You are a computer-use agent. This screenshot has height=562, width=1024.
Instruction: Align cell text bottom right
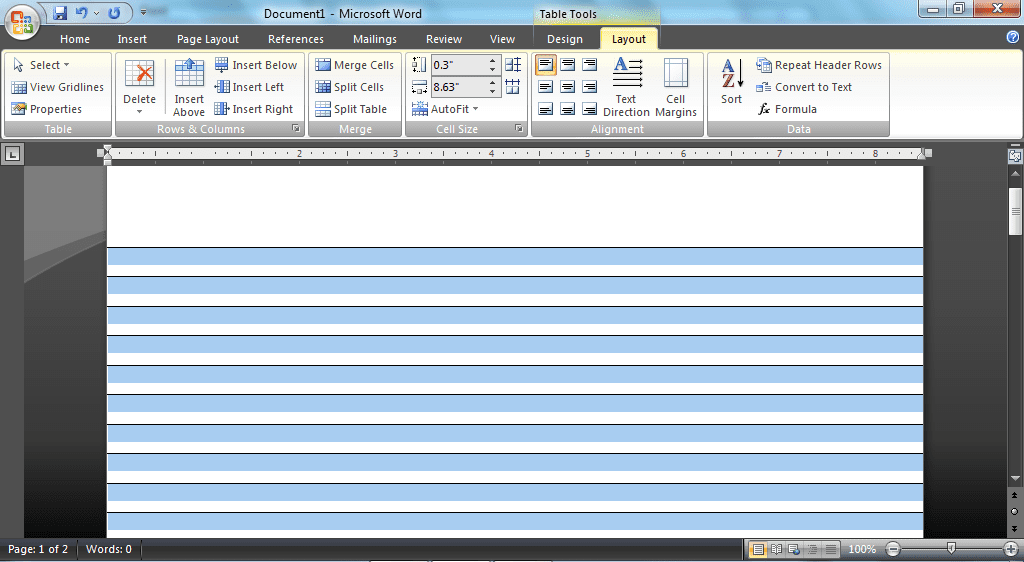[590, 109]
